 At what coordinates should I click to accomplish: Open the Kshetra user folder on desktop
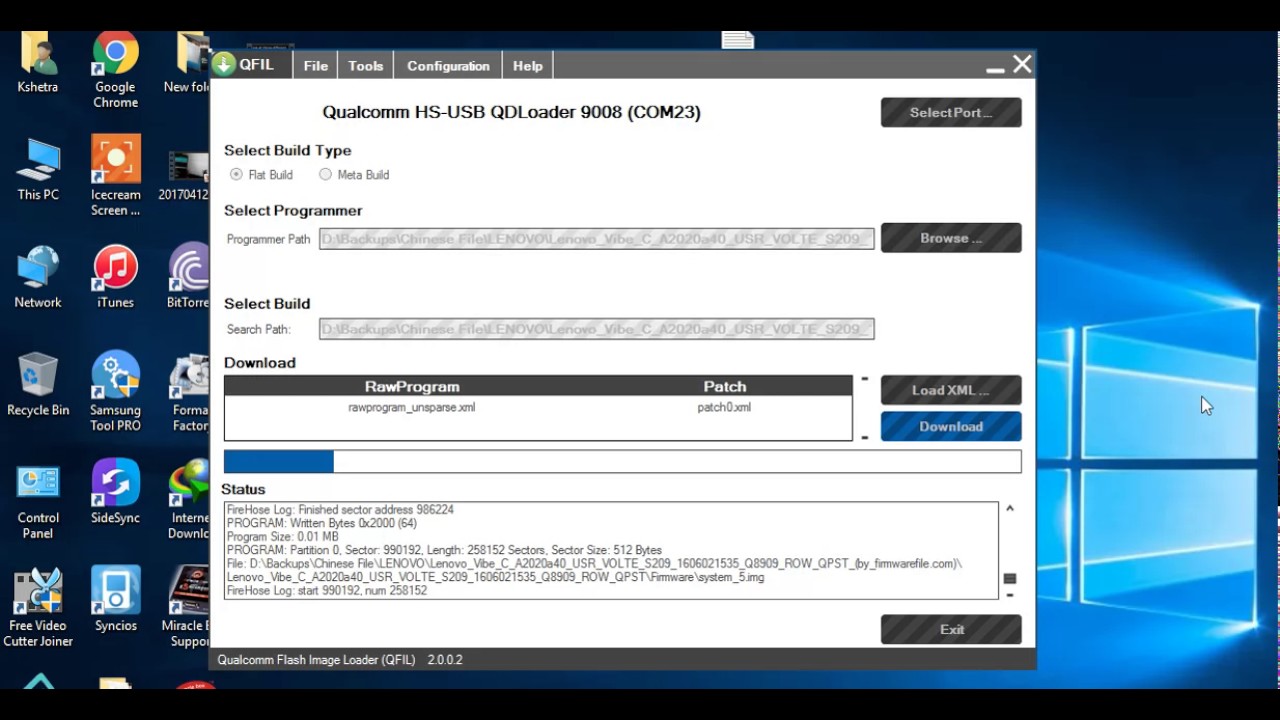point(38,63)
